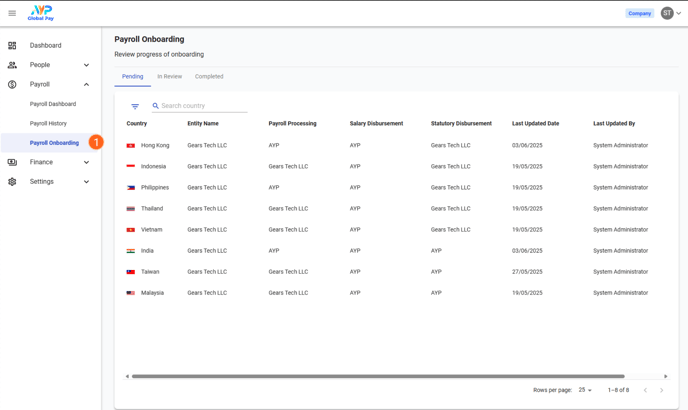This screenshot has width=688, height=410.
Task: Collapse the Payroll menu chevron
Action: [x=86, y=84]
